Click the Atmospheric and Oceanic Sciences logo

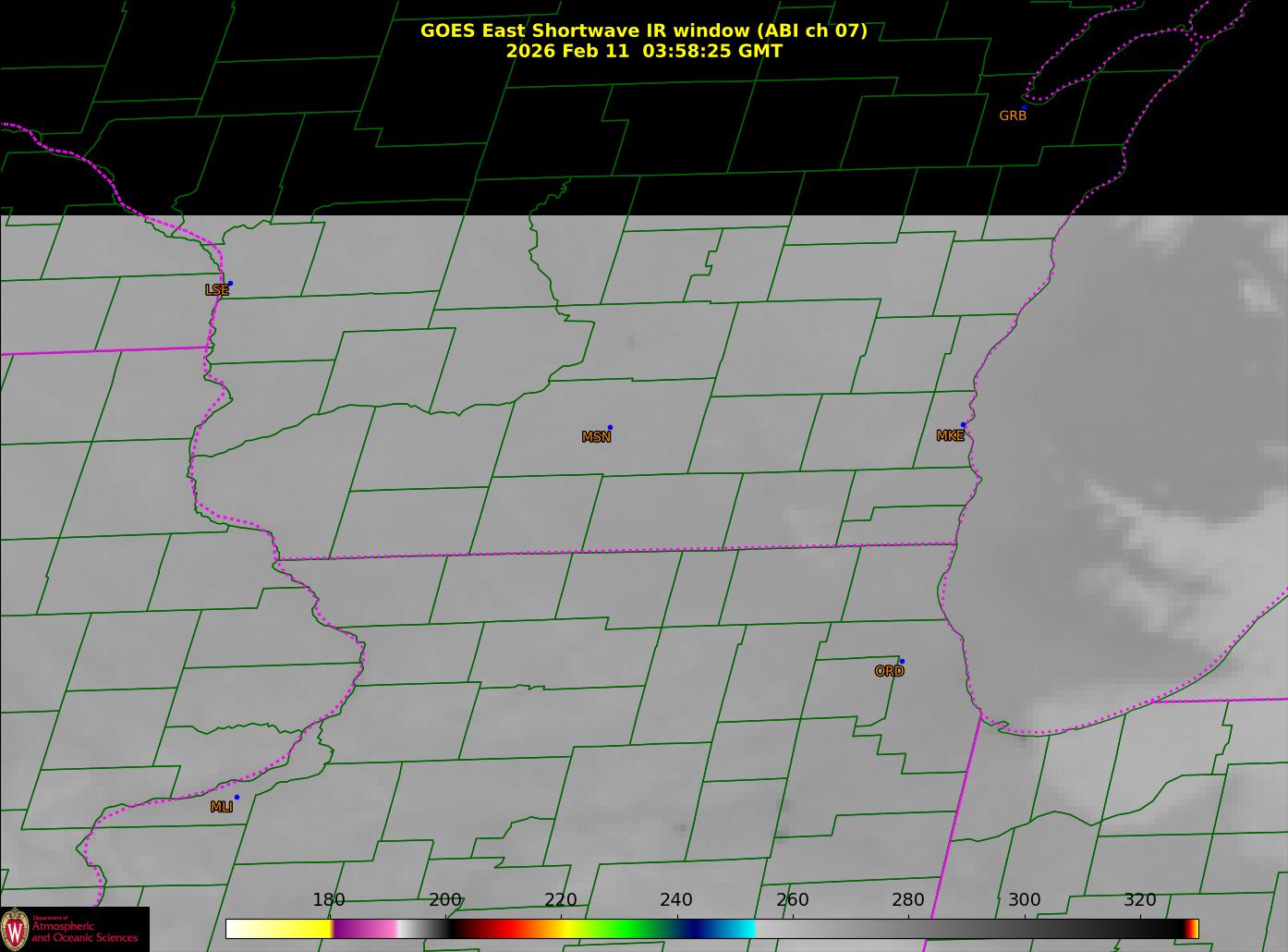tap(74, 929)
